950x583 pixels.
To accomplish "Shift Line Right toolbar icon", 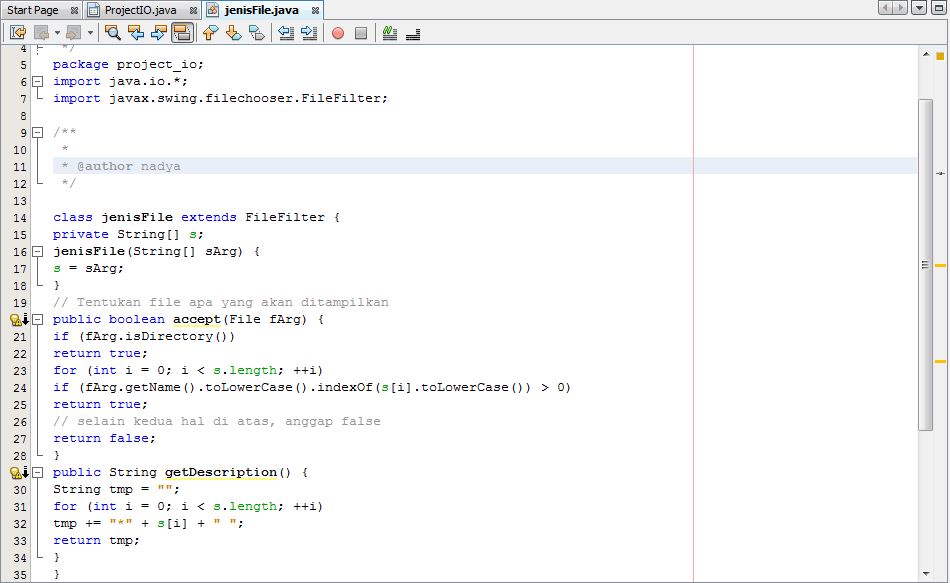I will pos(309,33).
